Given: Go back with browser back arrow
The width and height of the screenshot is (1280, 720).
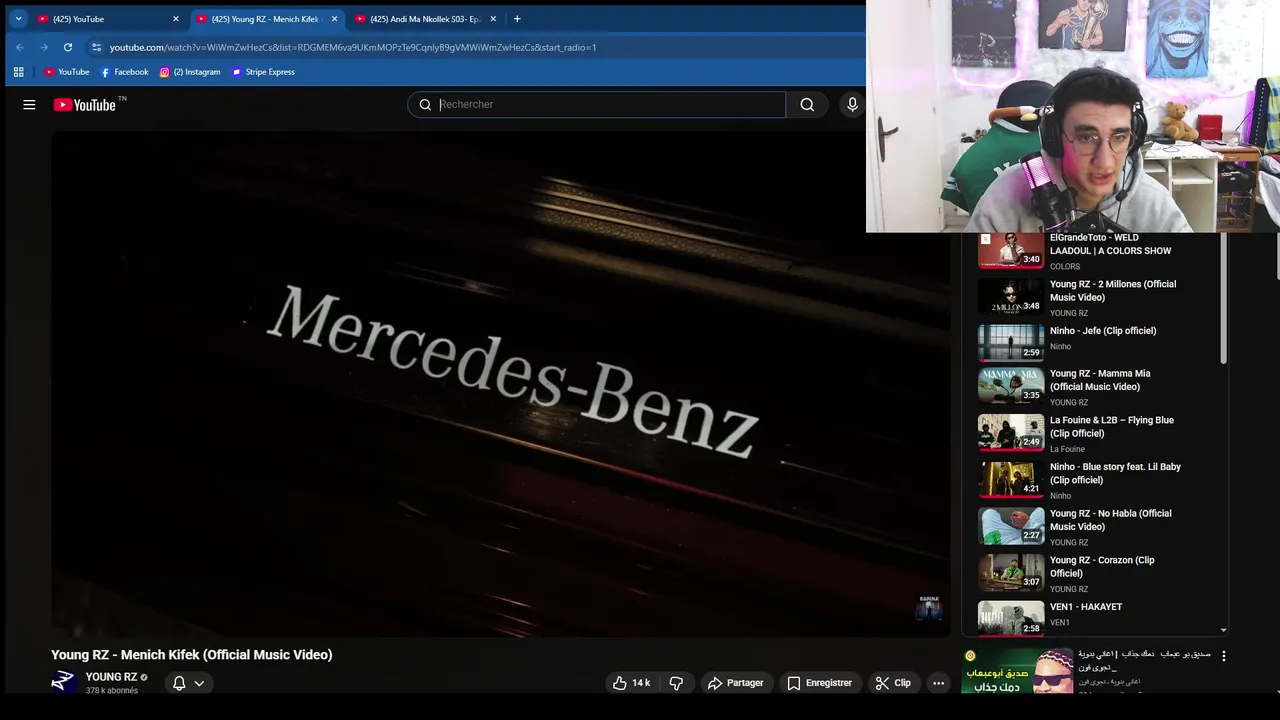Looking at the screenshot, I should click(x=20, y=47).
